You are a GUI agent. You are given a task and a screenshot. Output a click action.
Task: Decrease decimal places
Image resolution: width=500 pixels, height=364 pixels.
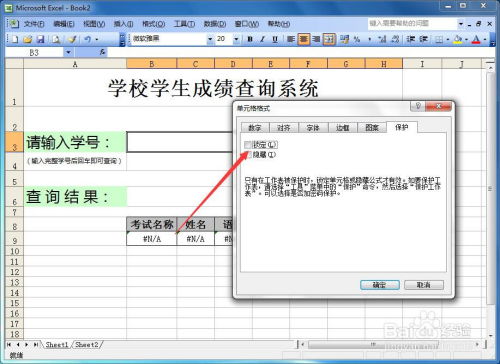(x=395, y=39)
